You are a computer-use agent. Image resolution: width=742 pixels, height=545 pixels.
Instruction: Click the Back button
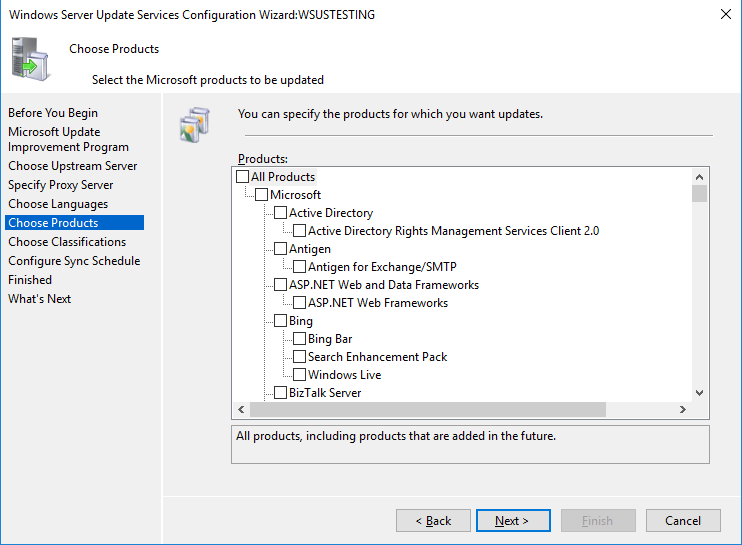(433, 520)
